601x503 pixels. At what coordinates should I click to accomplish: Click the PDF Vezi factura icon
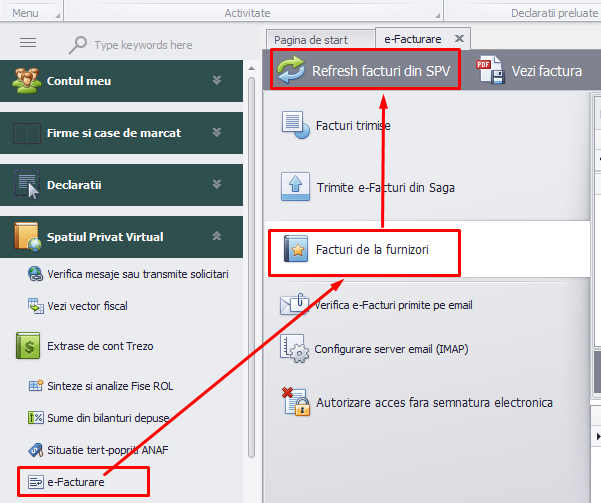[490, 70]
